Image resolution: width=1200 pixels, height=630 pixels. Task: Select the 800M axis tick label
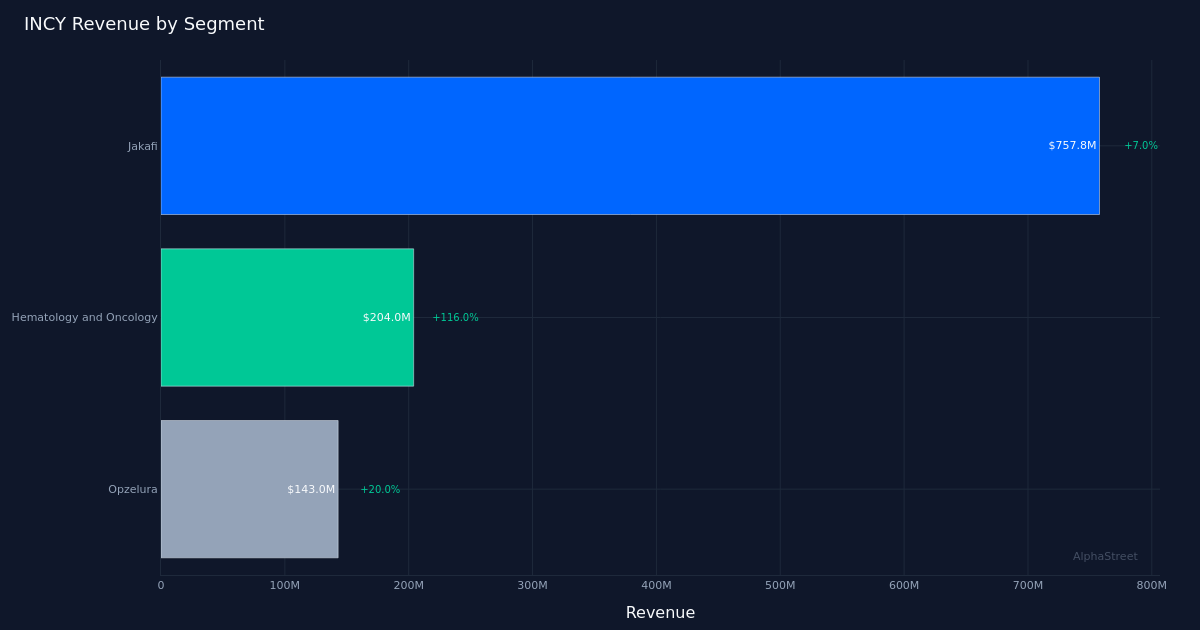[1151, 586]
